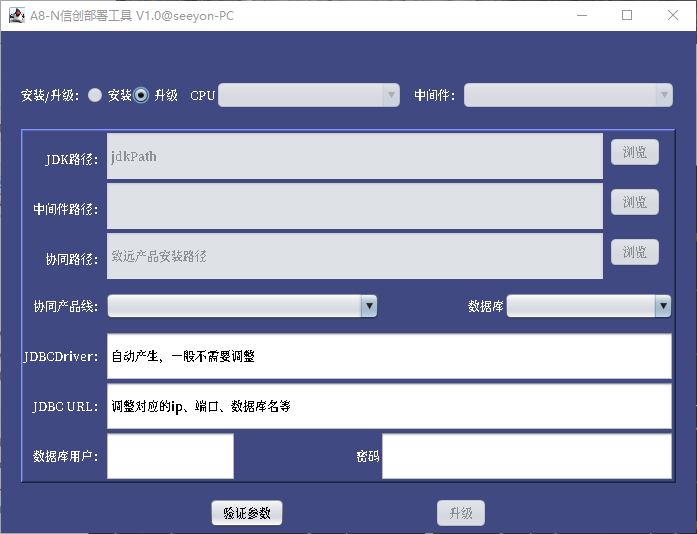Click the 中间件路径 input field

click(355, 206)
